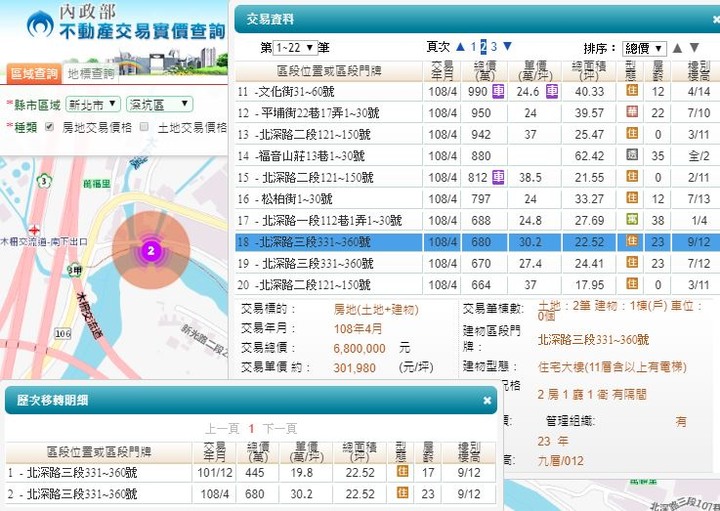Click 總價 column header in 交易資料
Image resolution: width=720 pixels, height=511 pixels.
click(x=484, y=71)
